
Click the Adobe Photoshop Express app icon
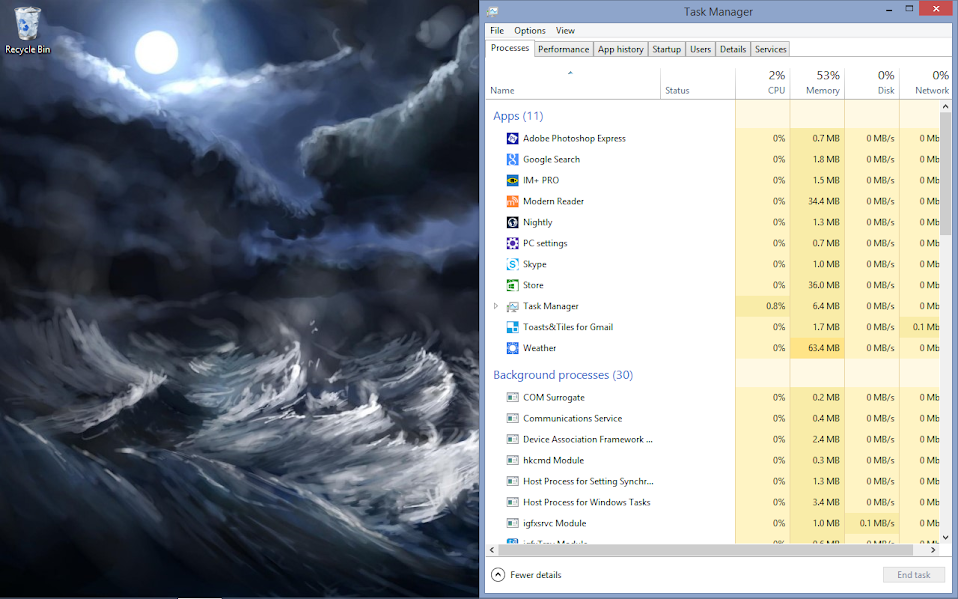[x=513, y=139]
